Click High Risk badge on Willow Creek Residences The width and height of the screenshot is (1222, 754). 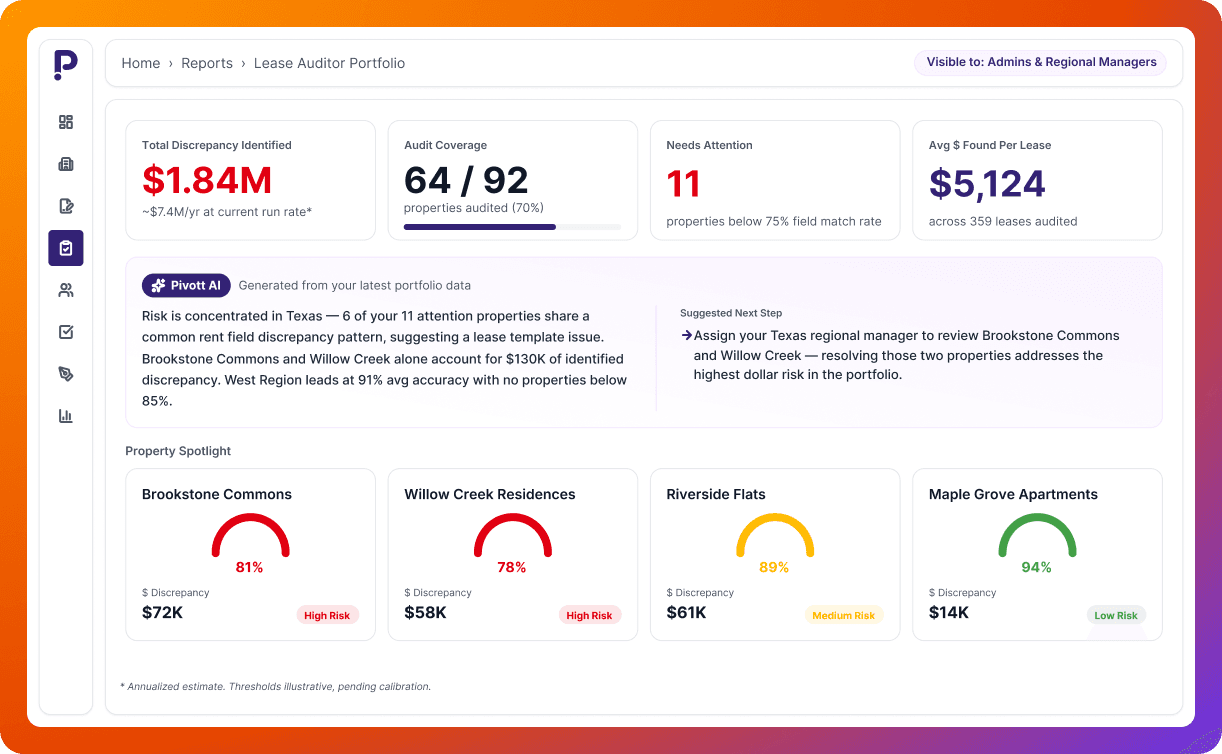(x=589, y=615)
